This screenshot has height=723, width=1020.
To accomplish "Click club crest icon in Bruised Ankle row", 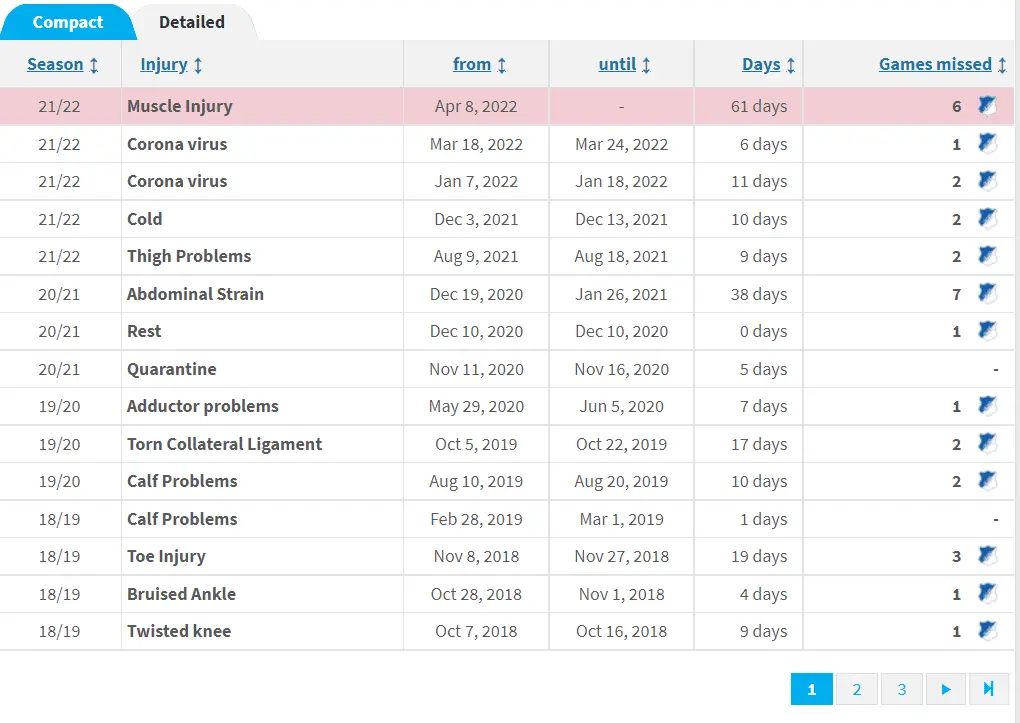I will tap(987, 594).
